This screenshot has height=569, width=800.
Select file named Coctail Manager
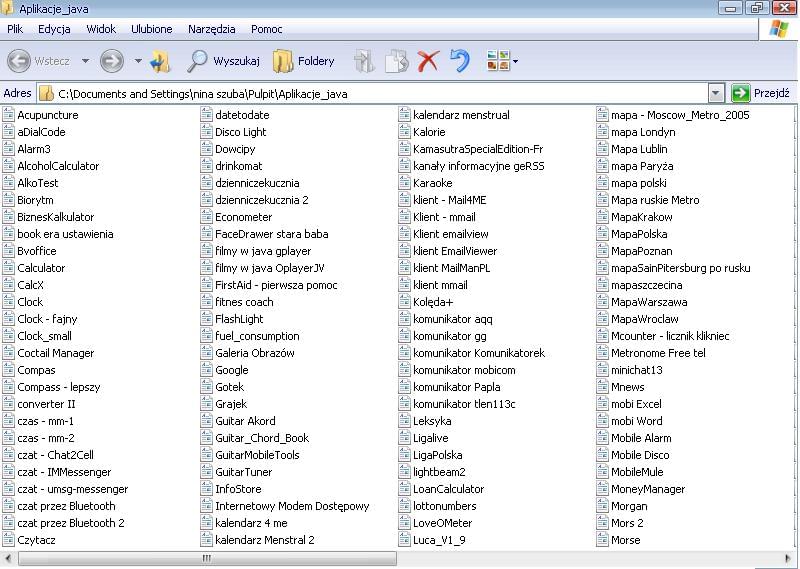pyautogui.click(x=56, y=353)
